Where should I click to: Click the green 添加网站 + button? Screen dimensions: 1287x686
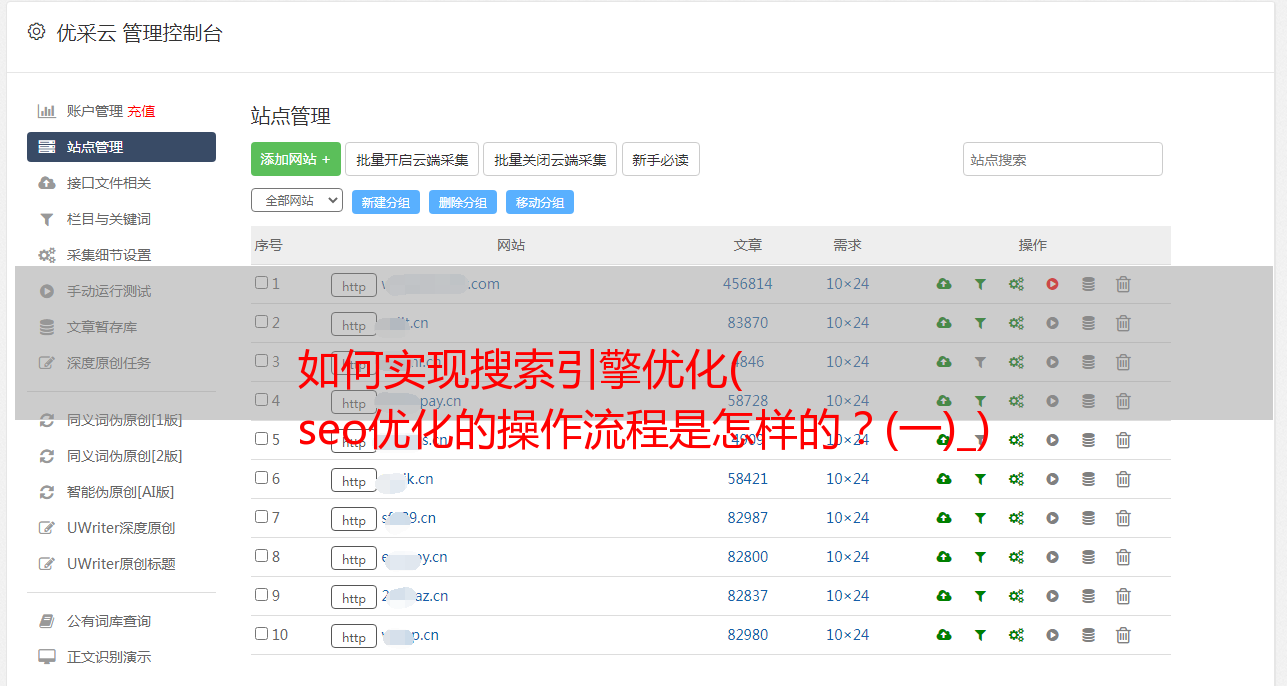pyautogui.click(x=296, y=159)
